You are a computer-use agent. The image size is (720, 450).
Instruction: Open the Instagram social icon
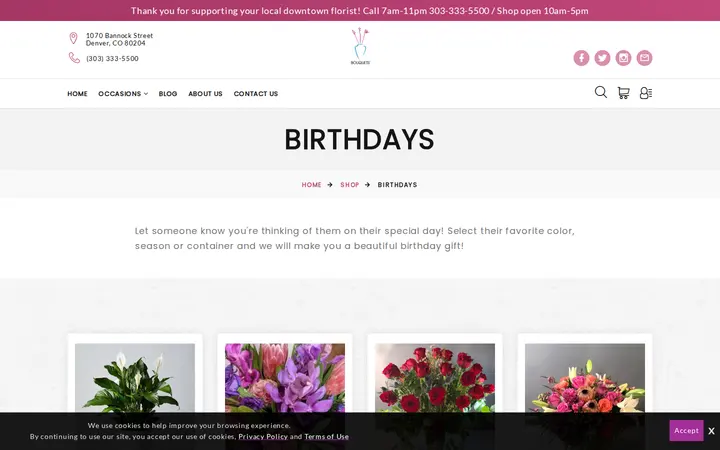[x=623, y=58]
